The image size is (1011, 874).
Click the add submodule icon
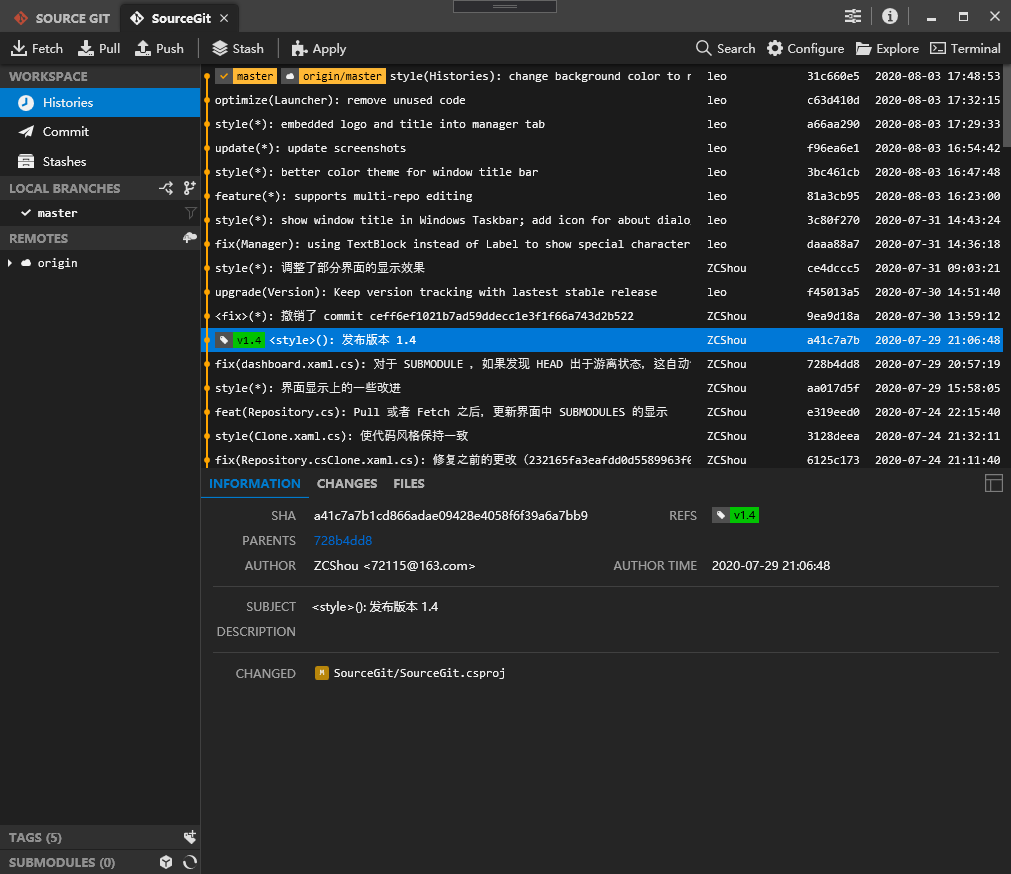[166, 862]
